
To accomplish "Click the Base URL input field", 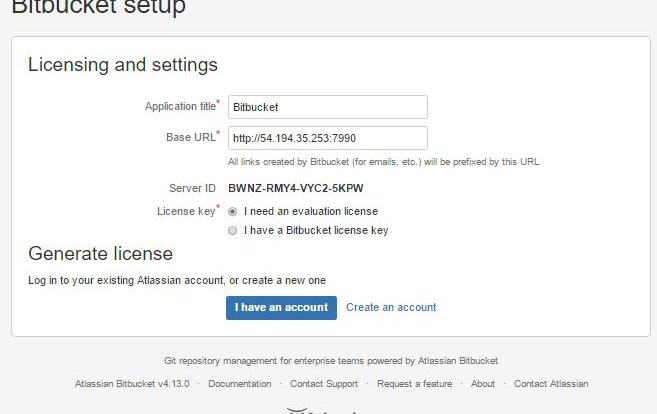I will [x=328, y=138].
